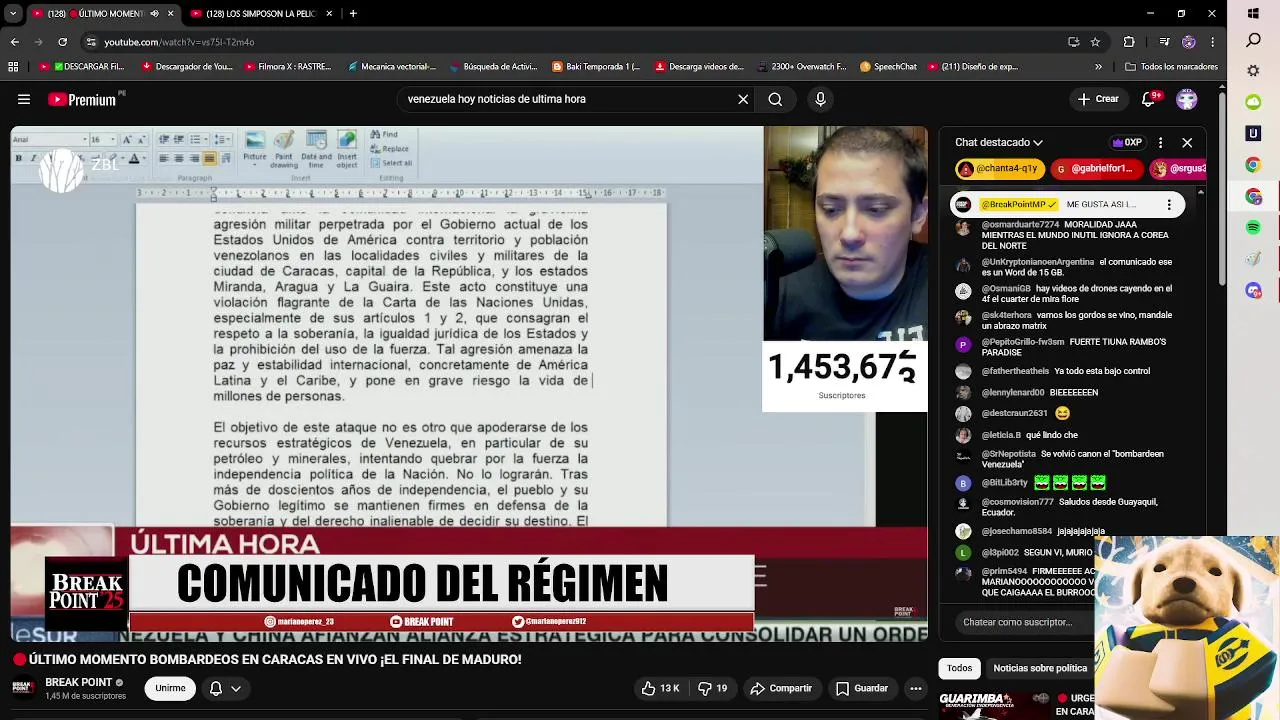Open more video actions ellipsis
The height and width of the screenshot is (720, 1280).
[x=915, y=688]
